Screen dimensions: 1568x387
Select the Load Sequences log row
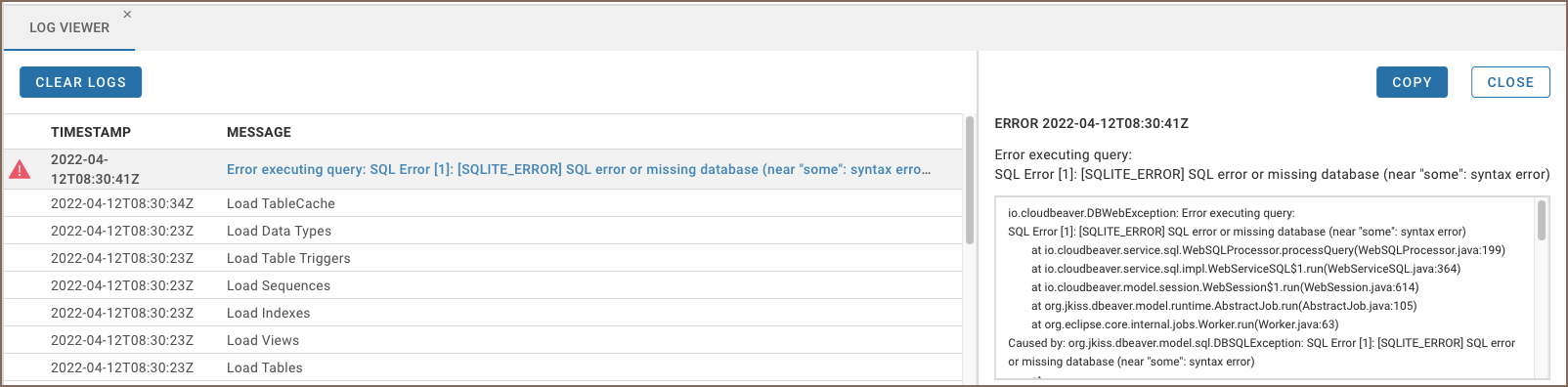point(483,285)
